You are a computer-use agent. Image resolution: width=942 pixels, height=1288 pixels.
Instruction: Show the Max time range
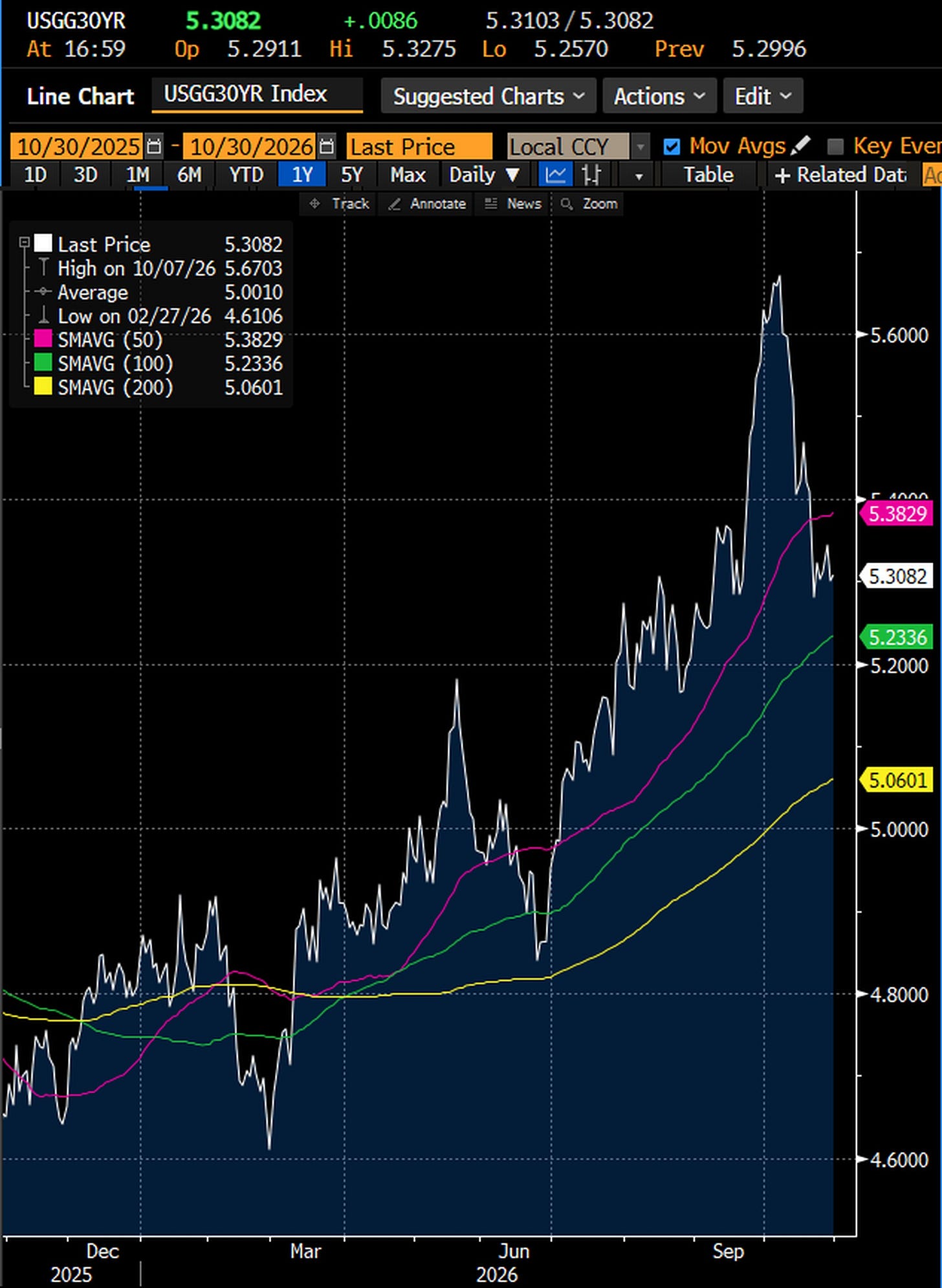408,175
